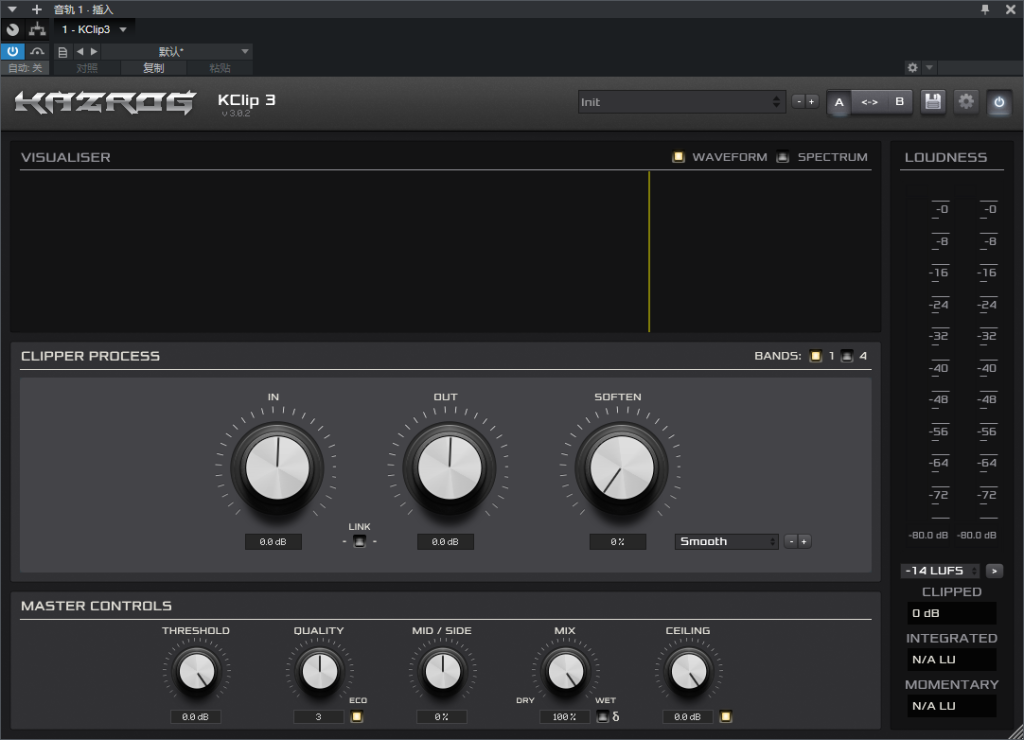Click the KClip save preset floppy icon
The width and height of the screenshot is (1024, 740).
pyautogui.click(x=933, y=102)
